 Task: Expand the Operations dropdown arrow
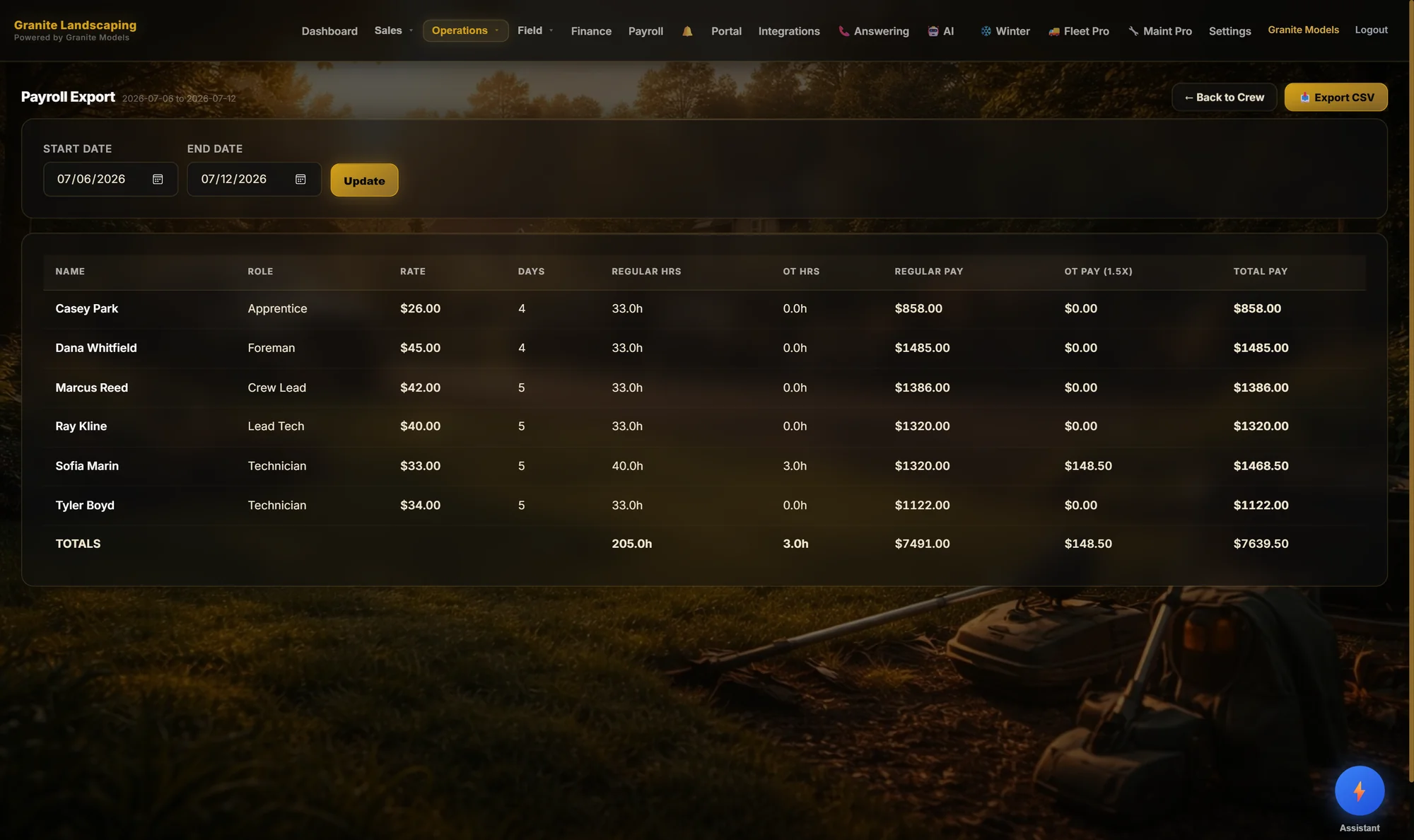click(497, 30)
